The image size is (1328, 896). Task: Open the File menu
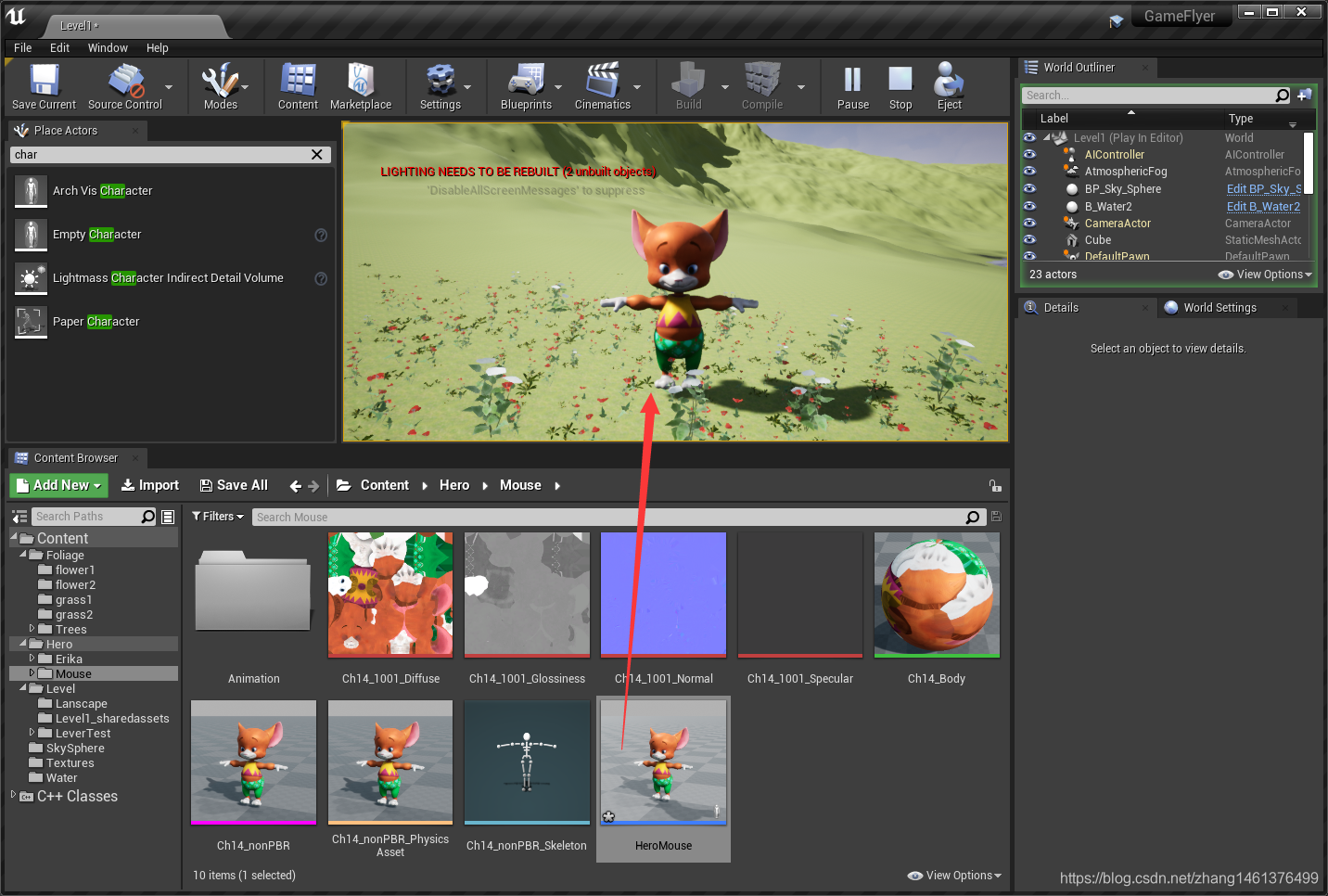pyautogui.click(x=23, y=48)
